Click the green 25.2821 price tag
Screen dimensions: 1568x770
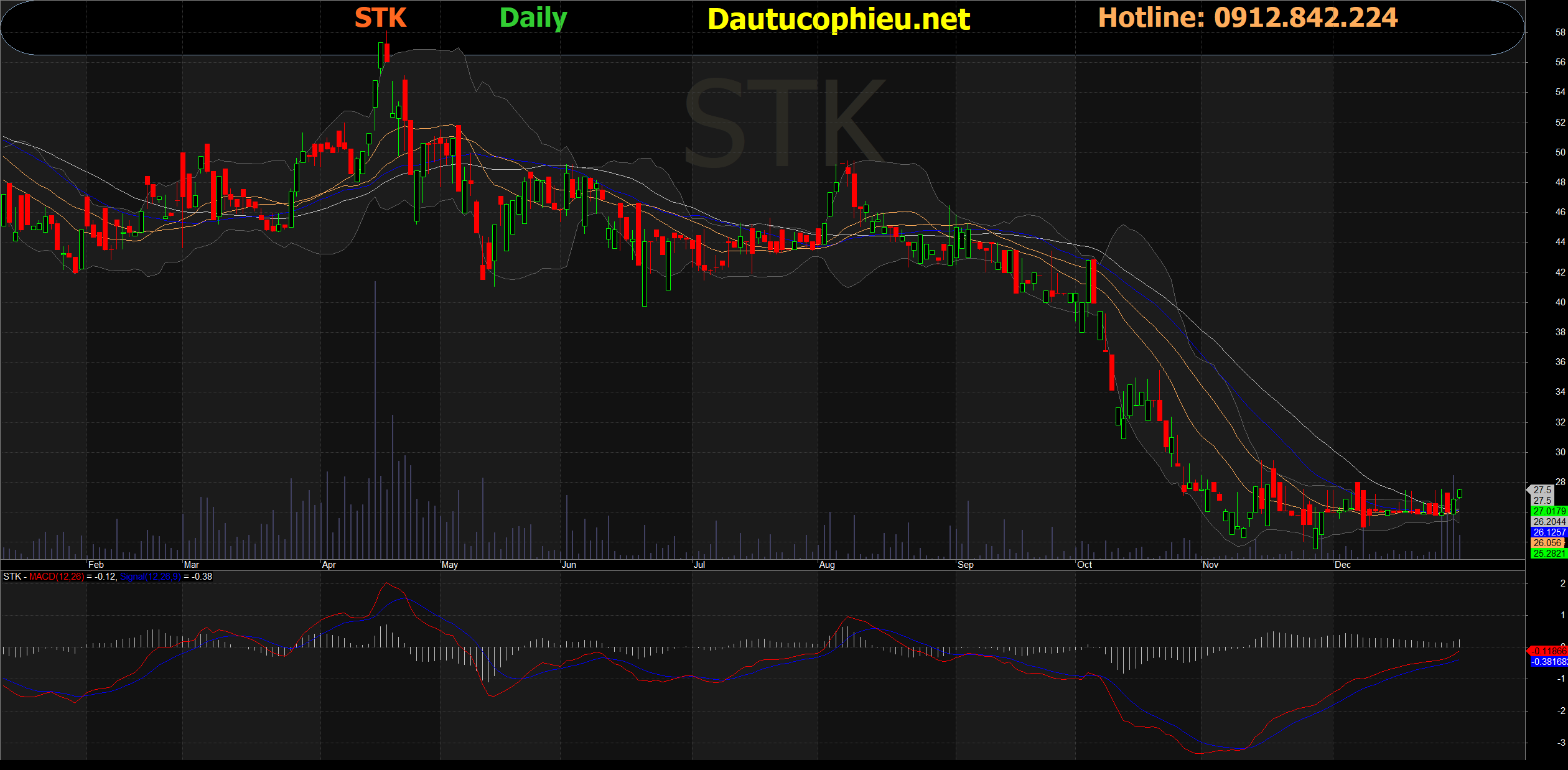click(x=1549, y=554)
